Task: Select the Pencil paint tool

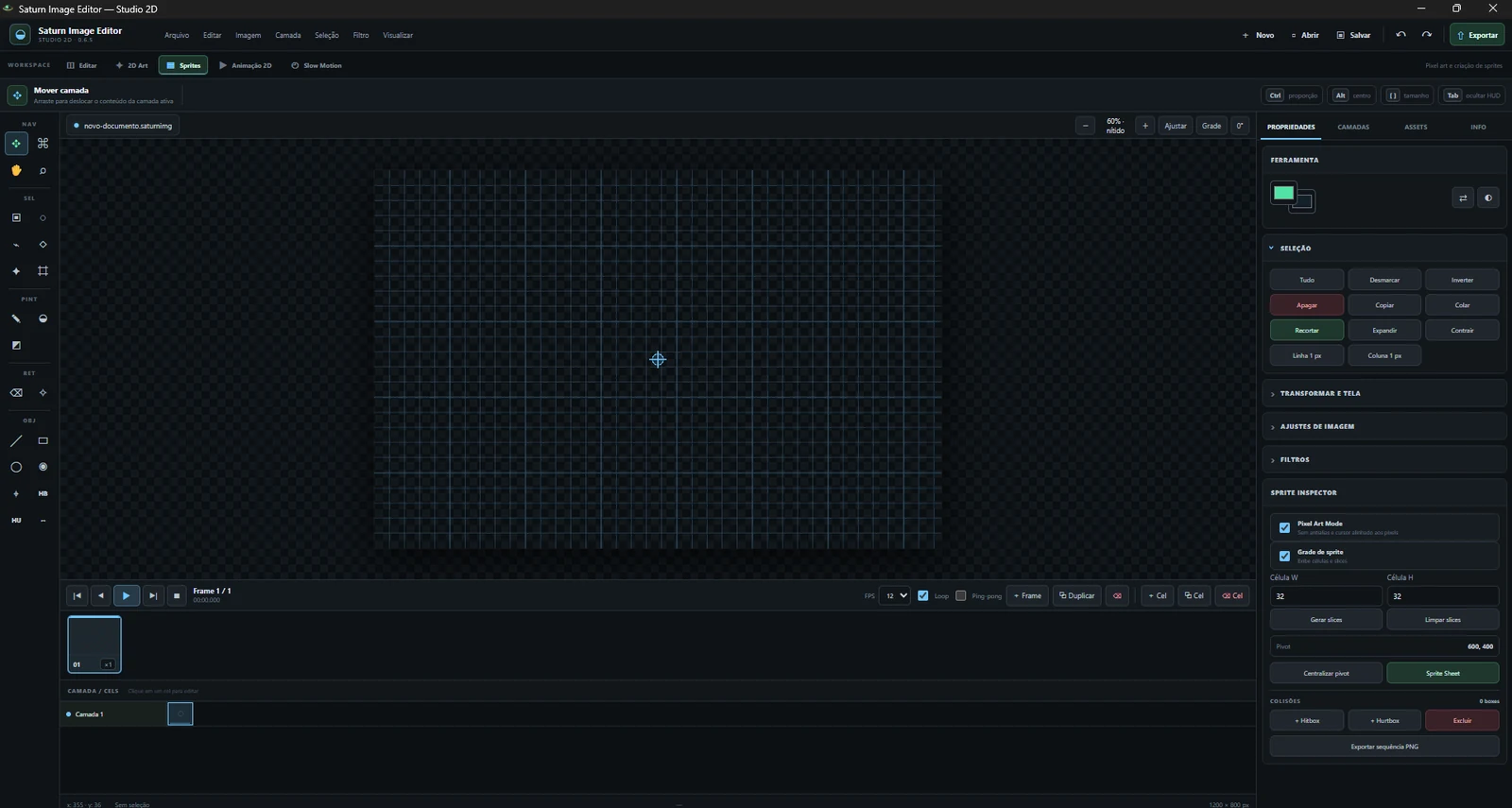Action: click(x=16, y=318)
